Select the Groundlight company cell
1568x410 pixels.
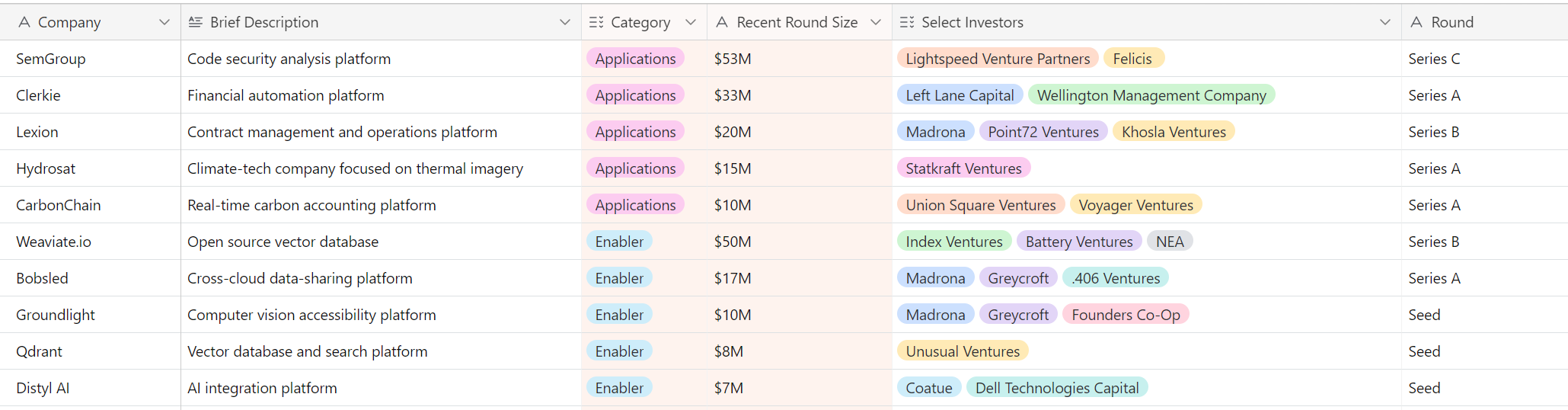click(x=91, y=315)
